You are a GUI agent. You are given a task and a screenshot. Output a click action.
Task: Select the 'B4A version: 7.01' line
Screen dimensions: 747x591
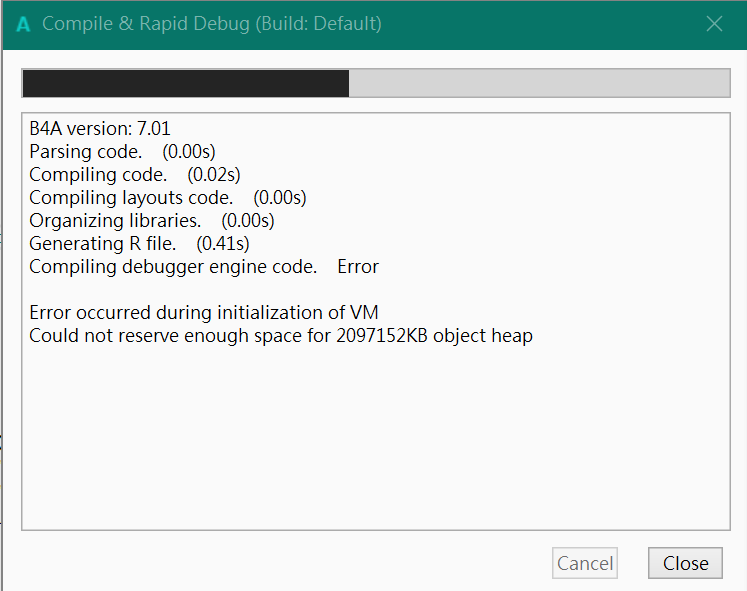tap(100, 129)
